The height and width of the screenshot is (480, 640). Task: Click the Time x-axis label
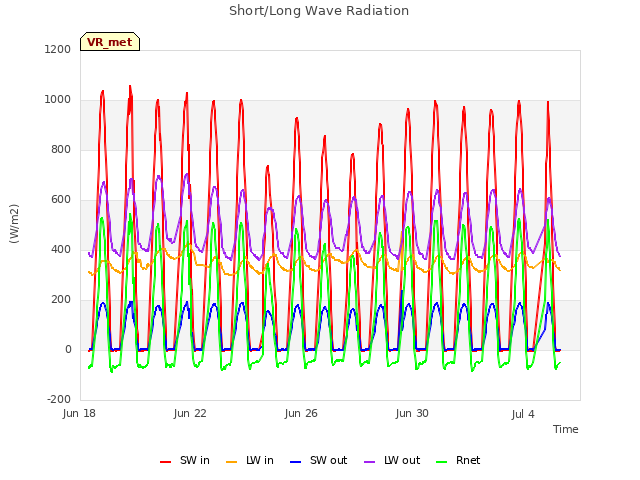tap(565, 429)
